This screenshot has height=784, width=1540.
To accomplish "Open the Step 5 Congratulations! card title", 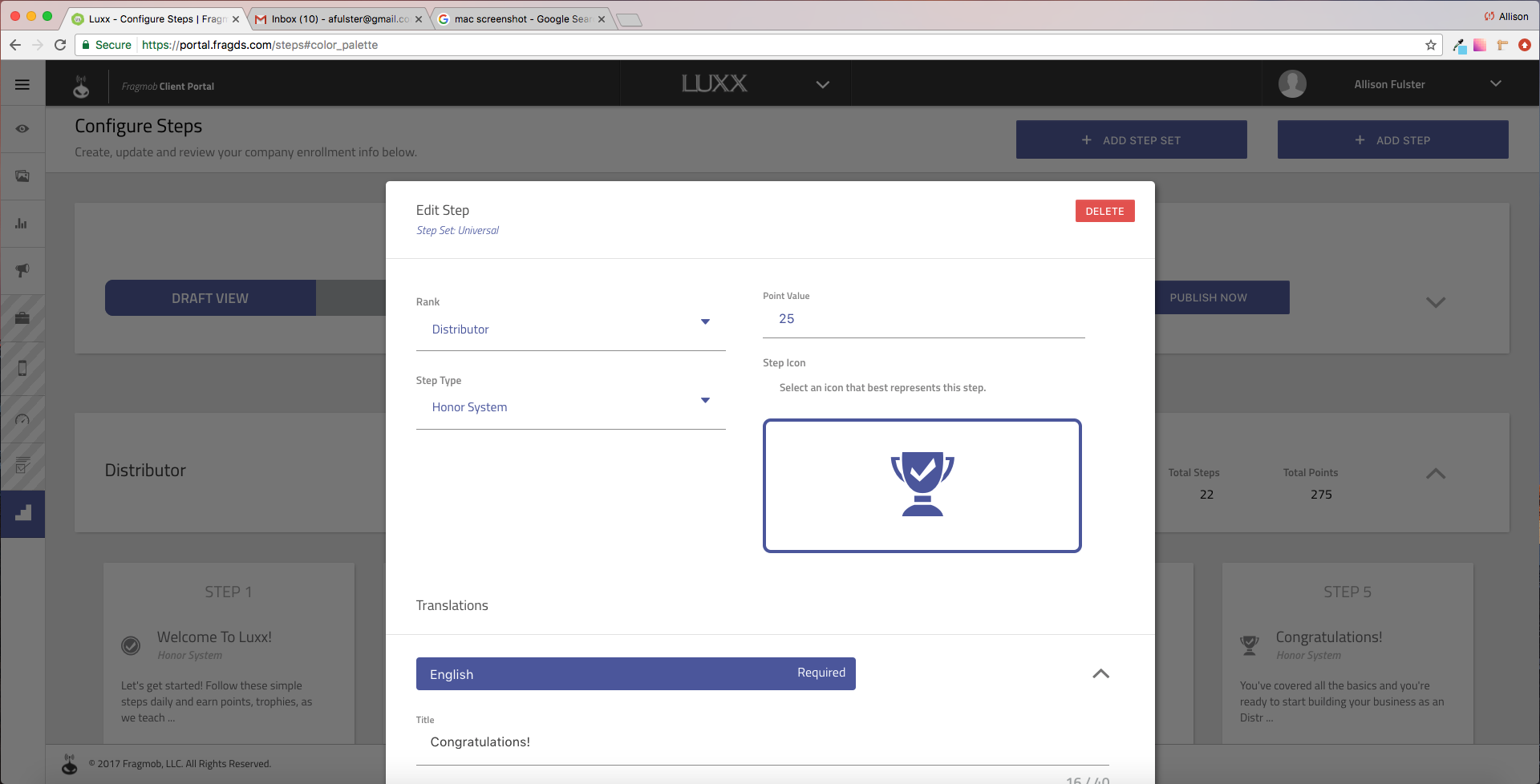I will (1328, 637).
